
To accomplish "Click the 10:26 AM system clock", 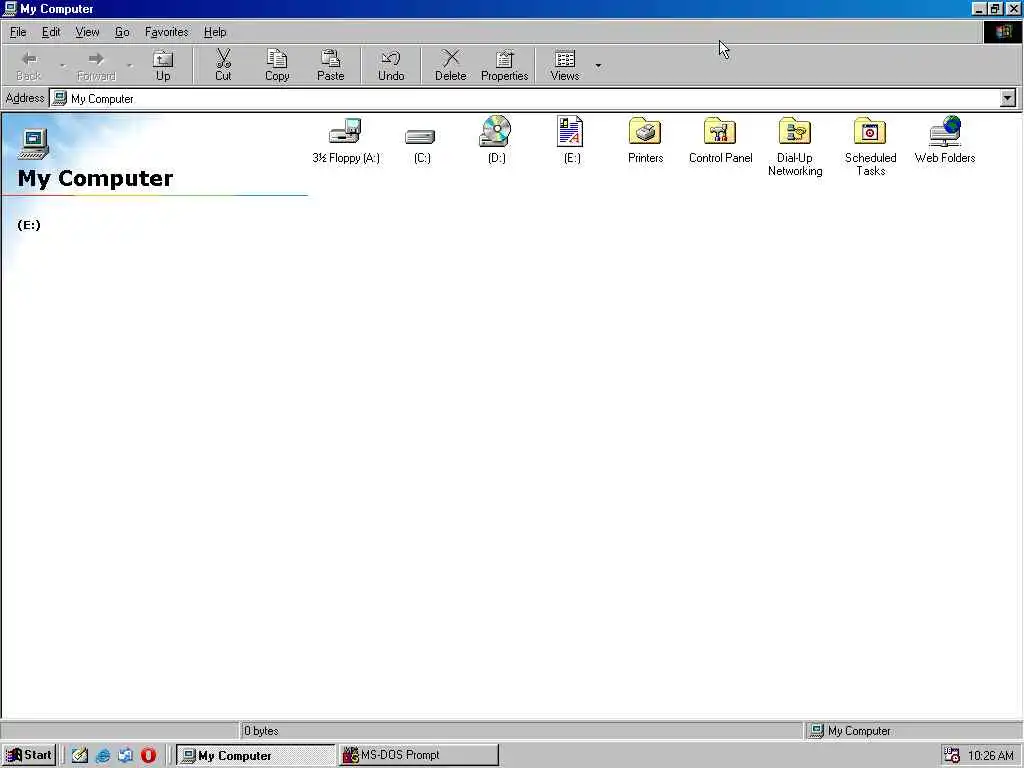I will pos(991,756).
